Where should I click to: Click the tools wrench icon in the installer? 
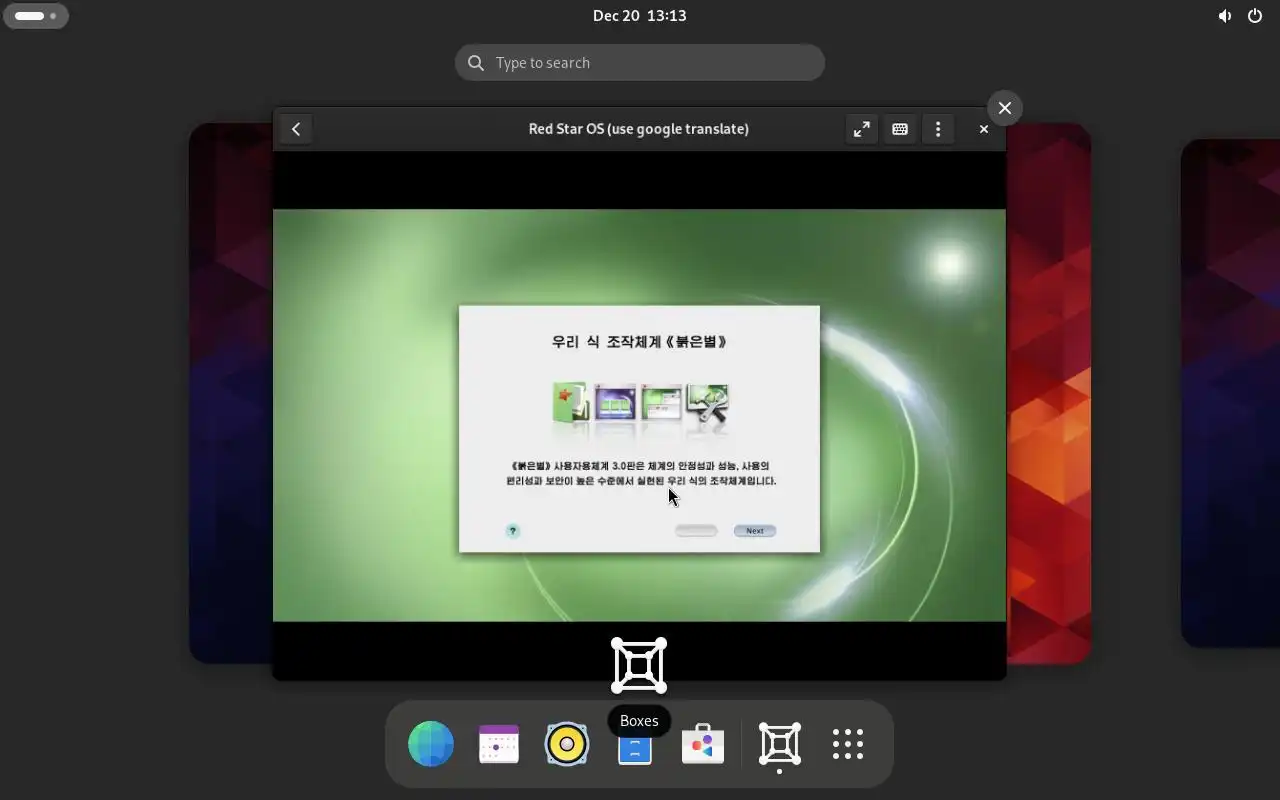coord(707,403)
